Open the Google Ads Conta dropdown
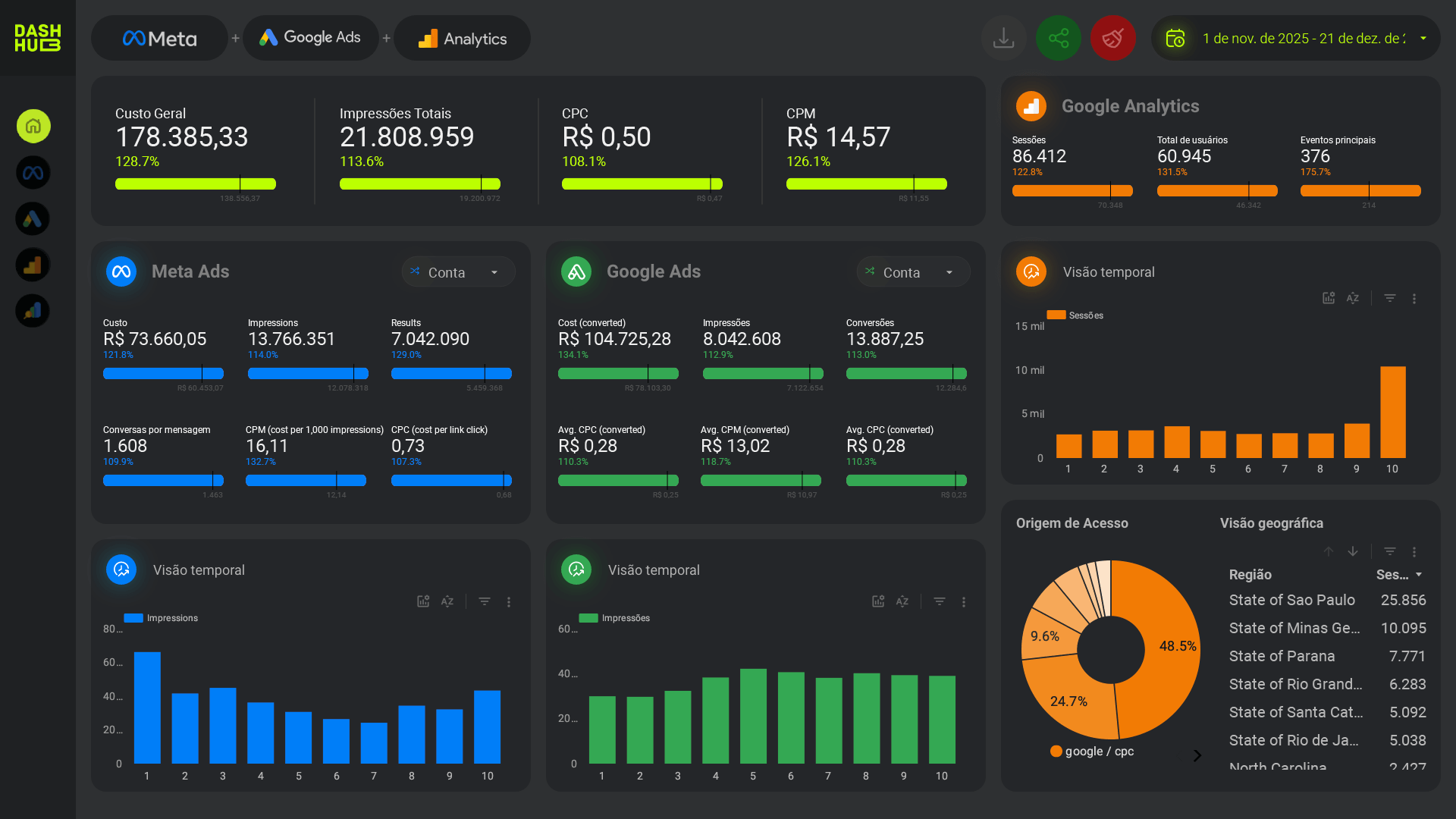This screenshot has height=819, width=1456. pos(913,272)
